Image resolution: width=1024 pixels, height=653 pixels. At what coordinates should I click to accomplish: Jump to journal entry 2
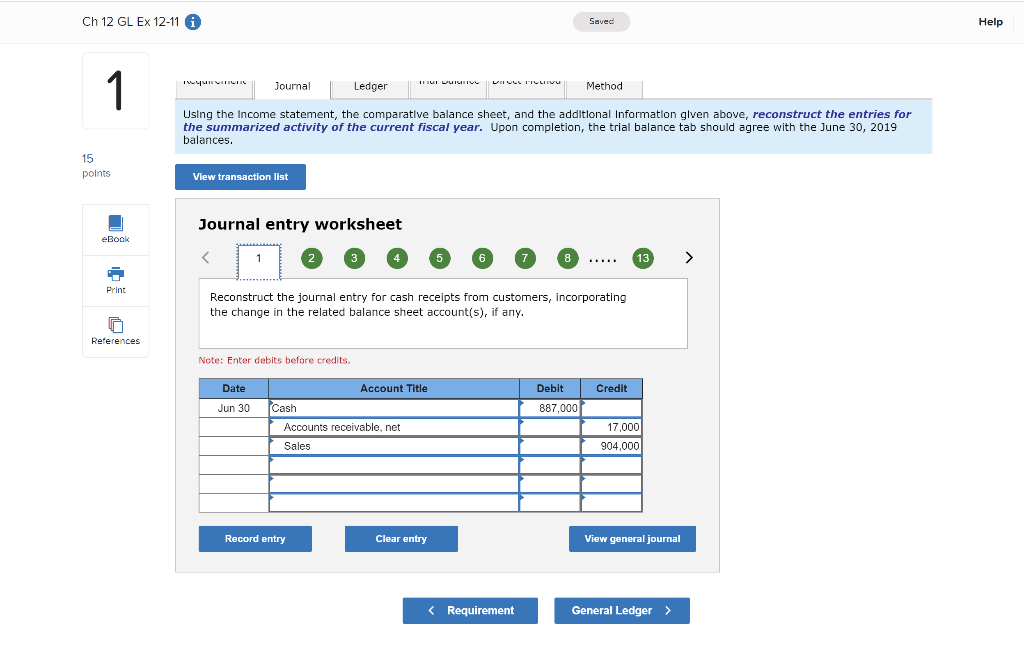(312, 259)
